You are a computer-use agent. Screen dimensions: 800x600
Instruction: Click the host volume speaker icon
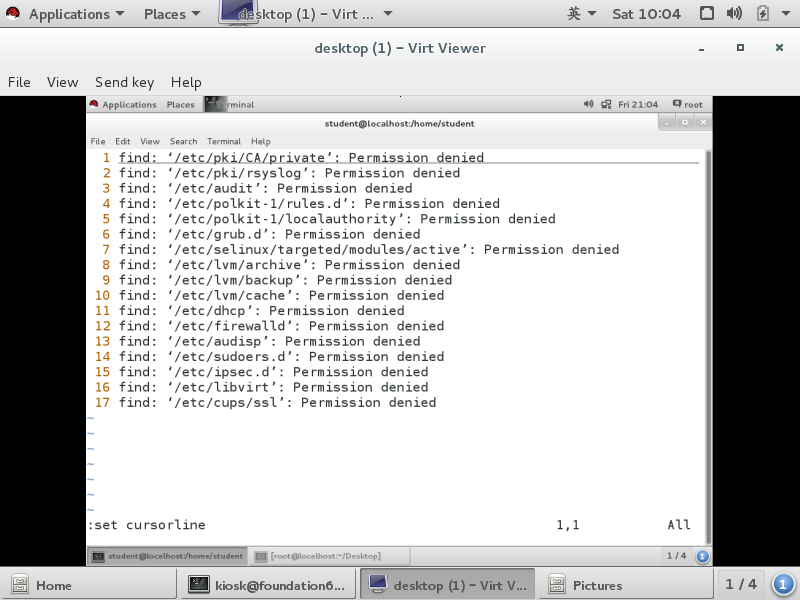[734, 13]
